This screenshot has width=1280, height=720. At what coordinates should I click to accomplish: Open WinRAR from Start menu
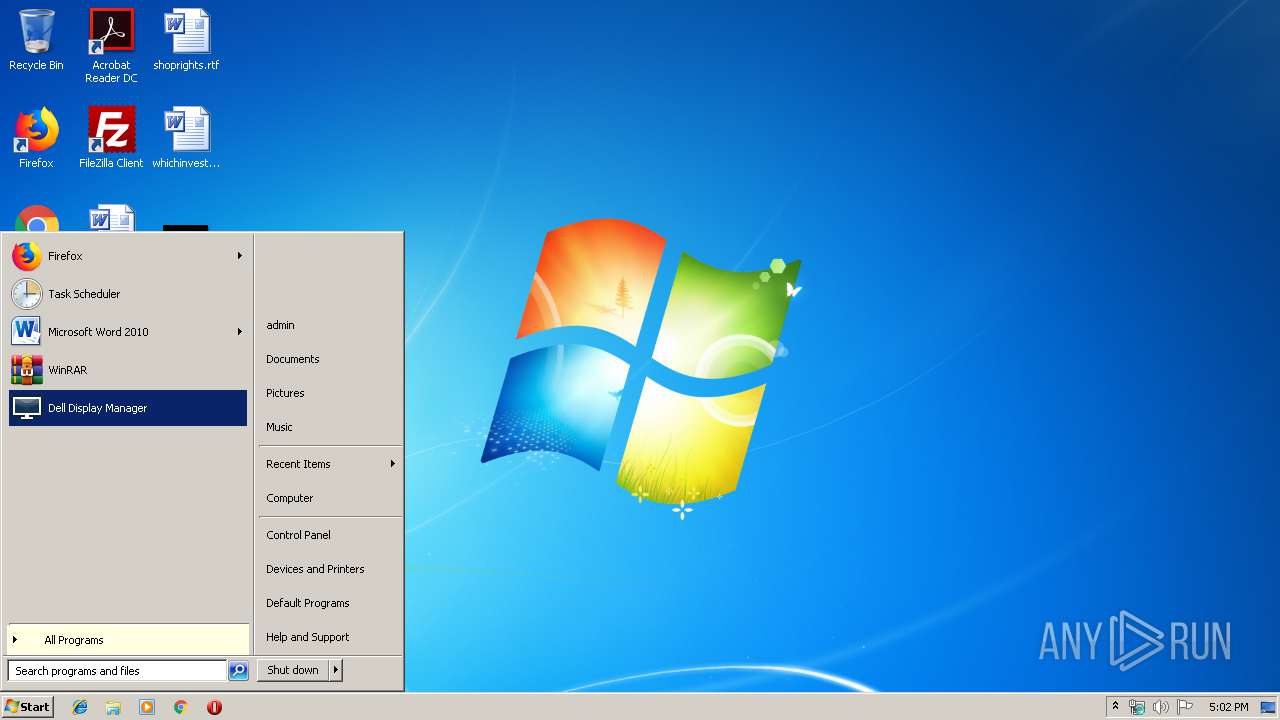128,370
